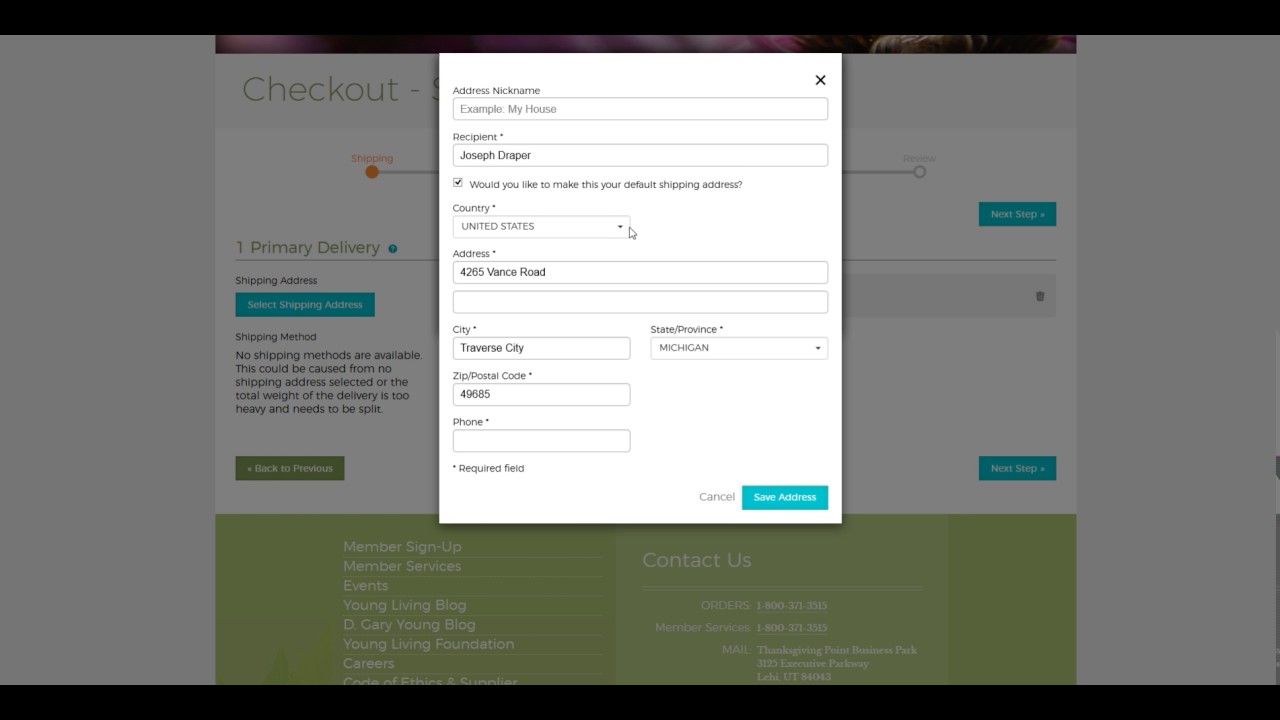
Task: Close the address dialog with the X
Action: [820, 80]
